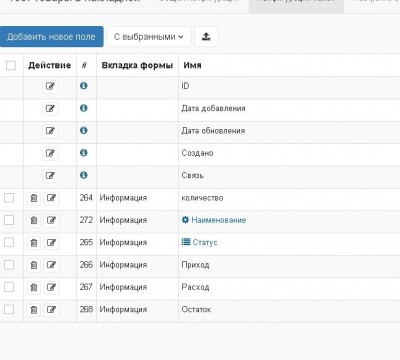Click field number 272
The width and height of the screenshot is (400, 360).
(86, 220)
